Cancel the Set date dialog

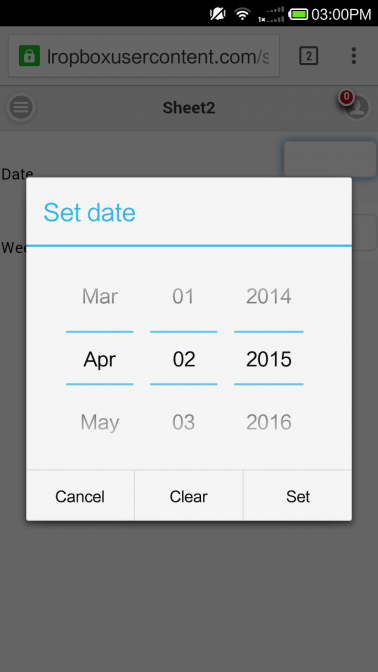[x=80, y=496]
